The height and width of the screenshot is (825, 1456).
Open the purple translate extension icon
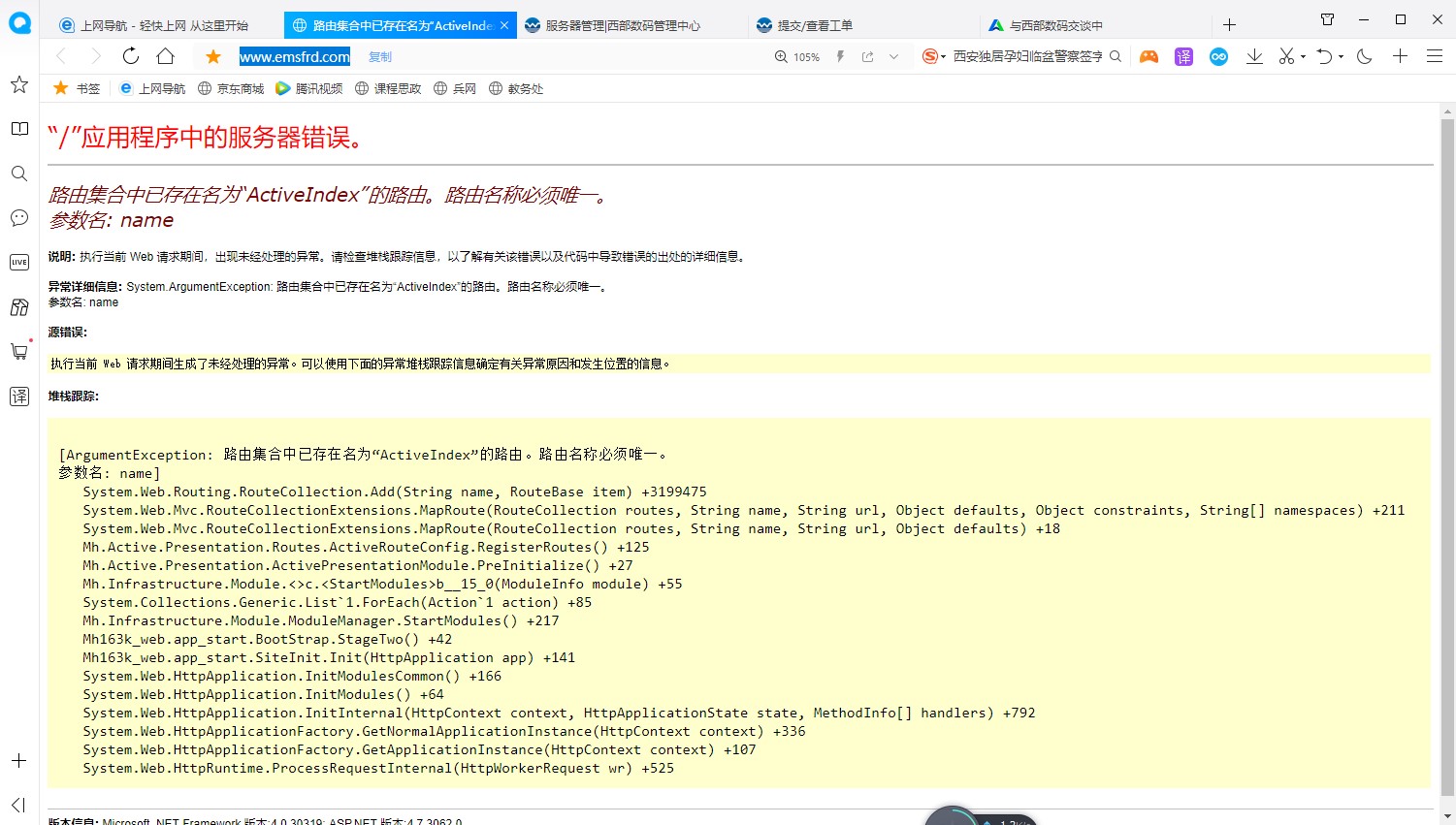[x=1183, y=57]
